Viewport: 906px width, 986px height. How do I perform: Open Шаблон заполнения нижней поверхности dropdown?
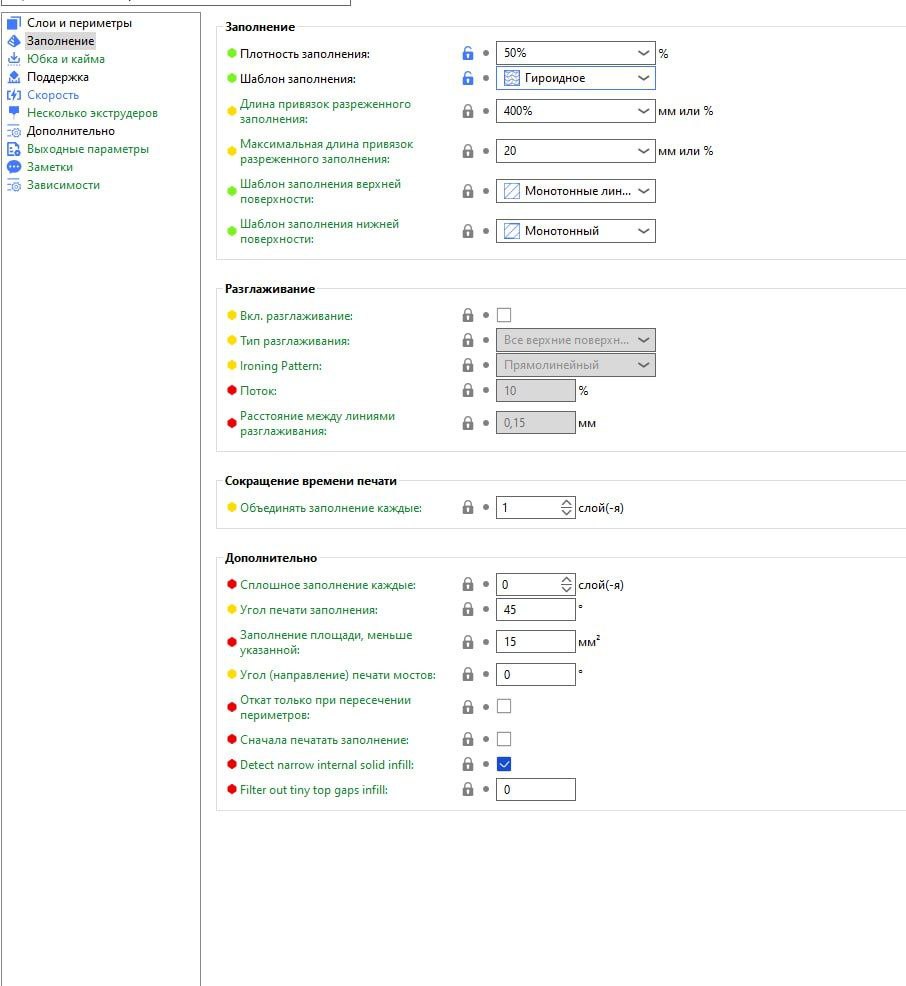click(x=643, y=231)
